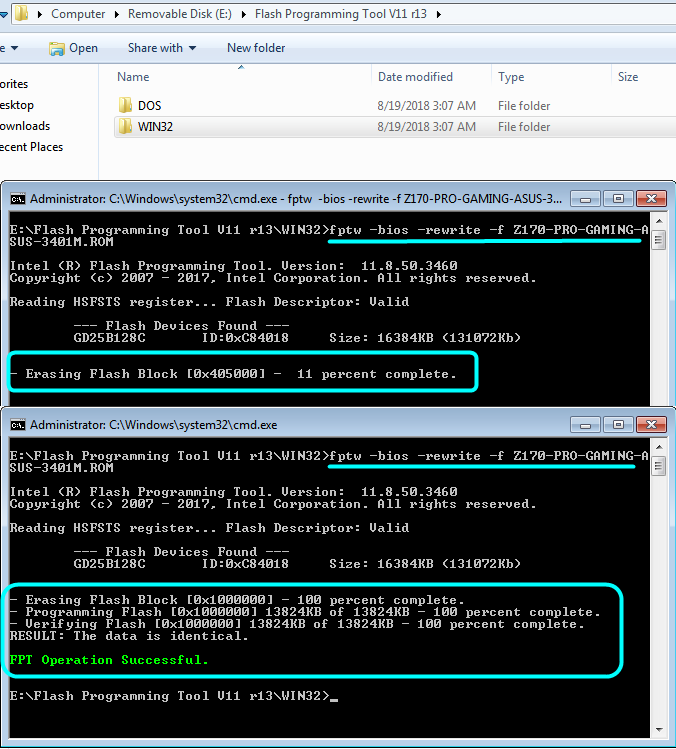Viewport: 676px width, 749px height.
Task: Select Recent Places in the navigation pane
Action: click(x=31, y=147)
